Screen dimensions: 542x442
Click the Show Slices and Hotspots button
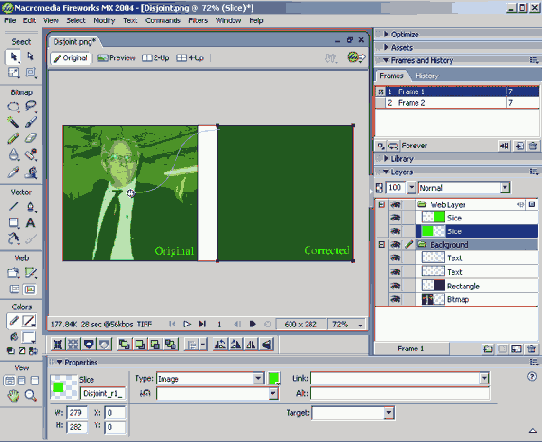pyautogui.click(x=30, y=289)
